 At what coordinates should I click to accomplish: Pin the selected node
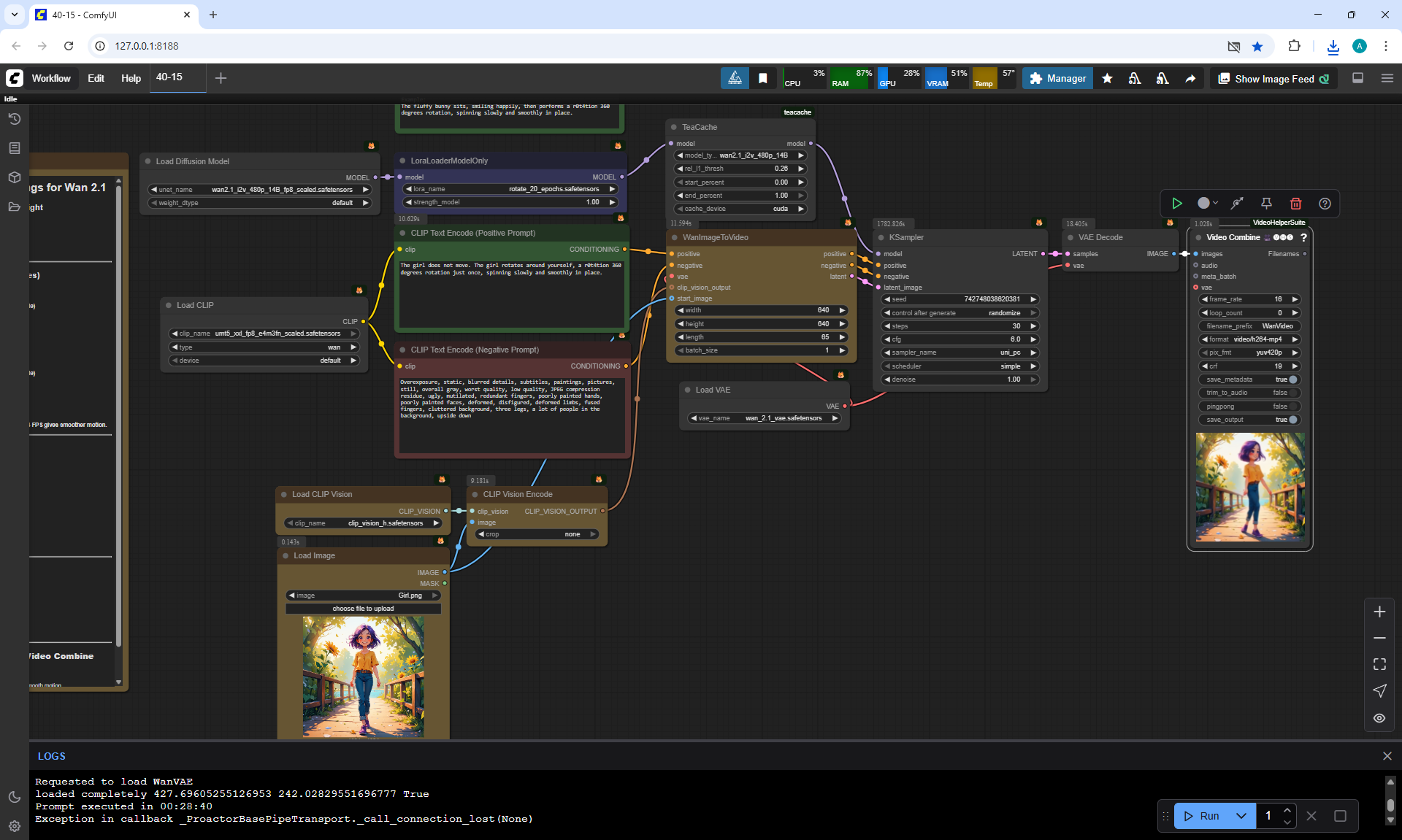pos(1266,204)
